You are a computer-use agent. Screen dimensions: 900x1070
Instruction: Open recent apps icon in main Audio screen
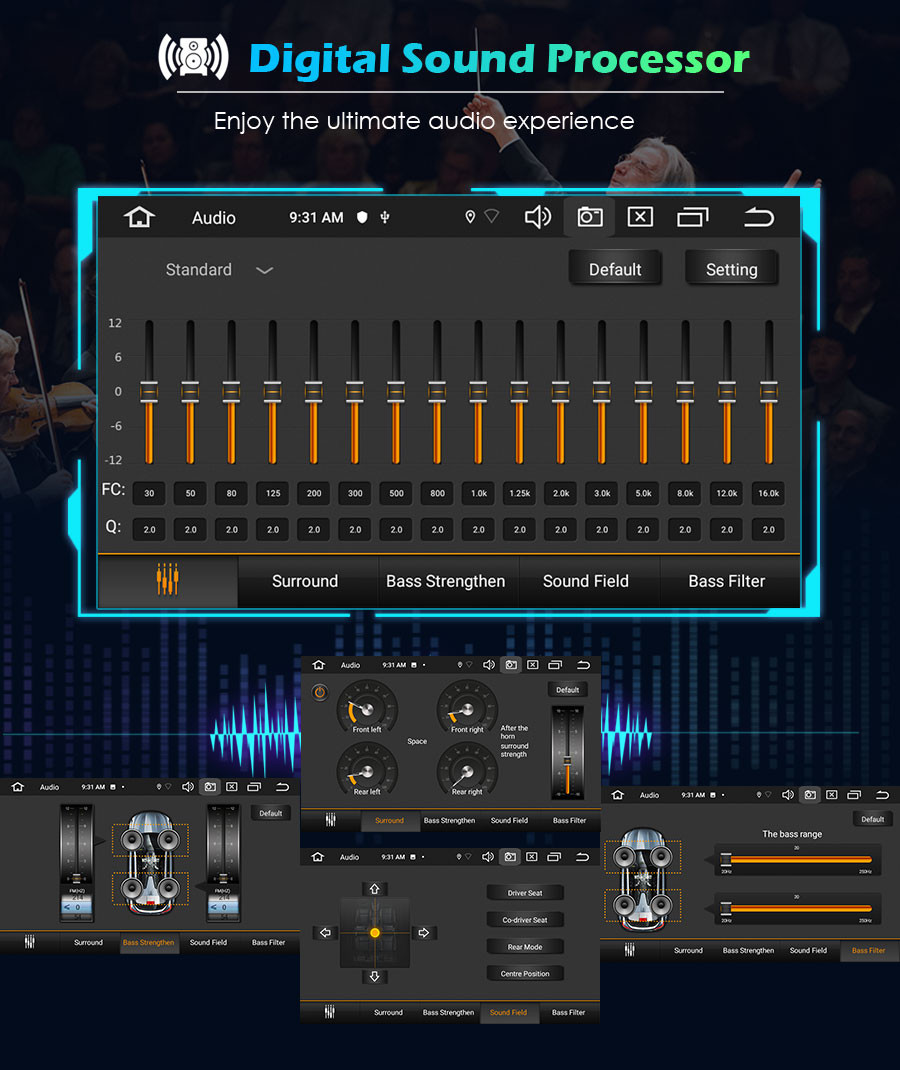pyautogui.click(x=693, y=217)
